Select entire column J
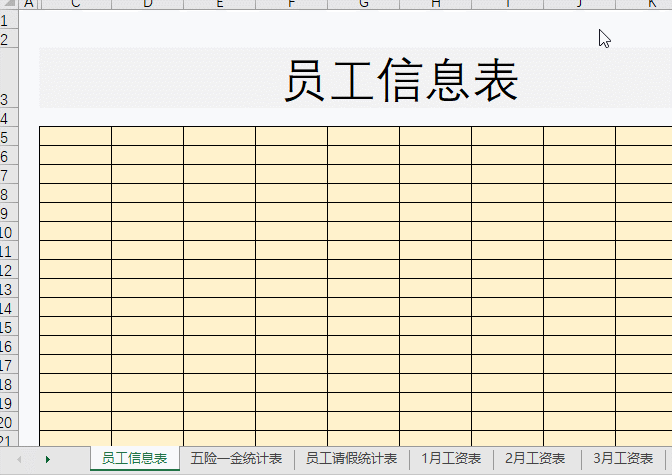The width and height of the screenshot is (672, 475). coord(579,5)
